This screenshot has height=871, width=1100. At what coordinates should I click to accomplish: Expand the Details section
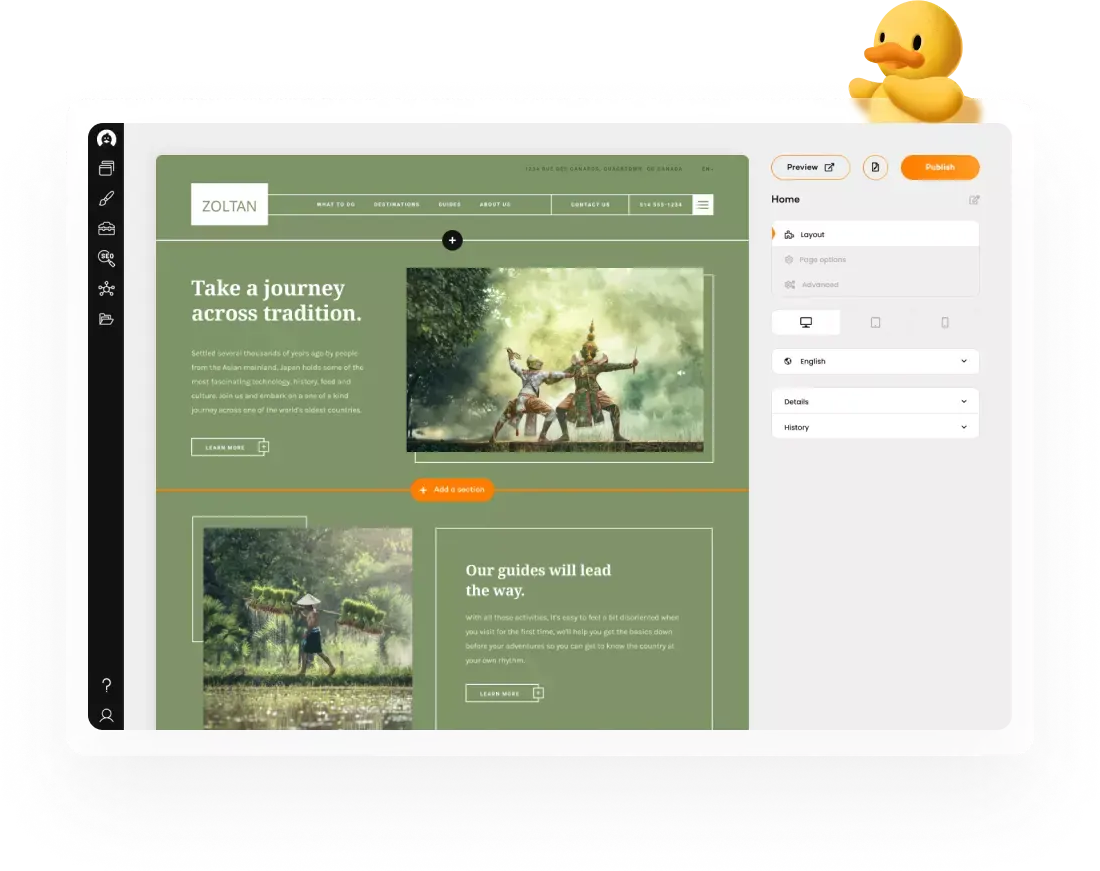(875, 401)
